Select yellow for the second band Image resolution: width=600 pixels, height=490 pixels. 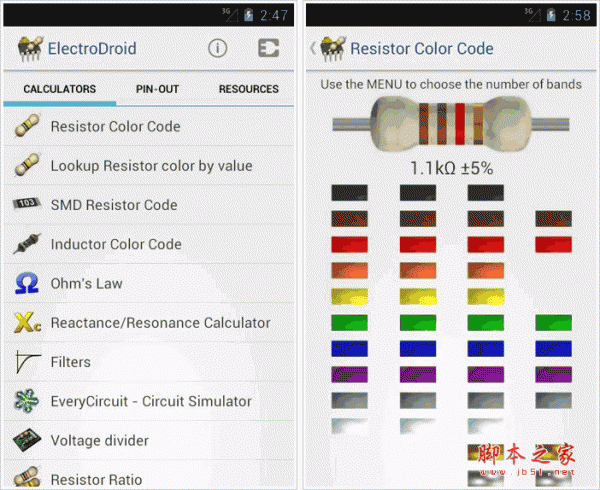click(418, 296)
